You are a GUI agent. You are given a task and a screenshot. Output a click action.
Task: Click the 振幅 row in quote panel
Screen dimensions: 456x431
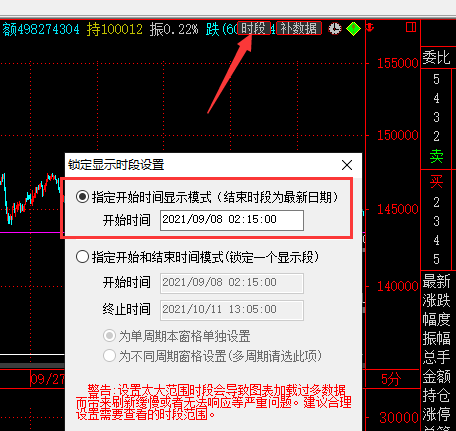click(436, 338)
